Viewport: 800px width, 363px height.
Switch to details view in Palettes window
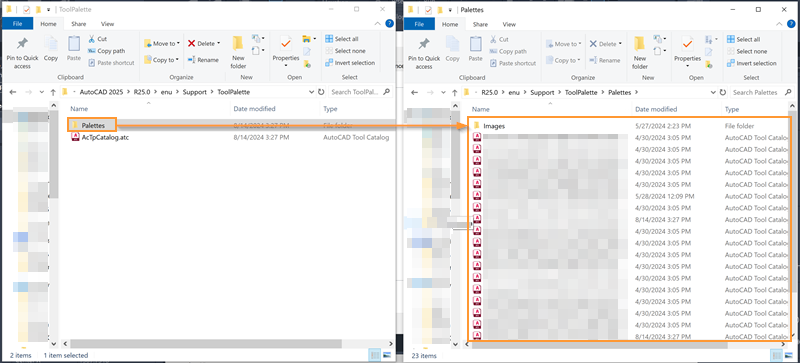pyautogui.click(x=776, y=355)
